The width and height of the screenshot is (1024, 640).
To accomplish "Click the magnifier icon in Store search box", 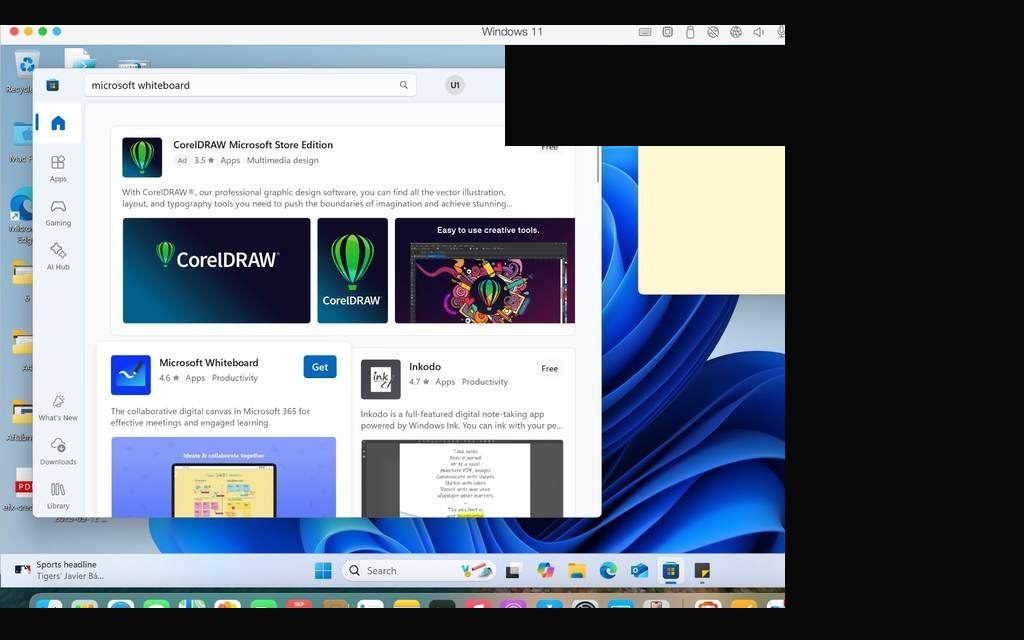I will click(x=404, y=85).
